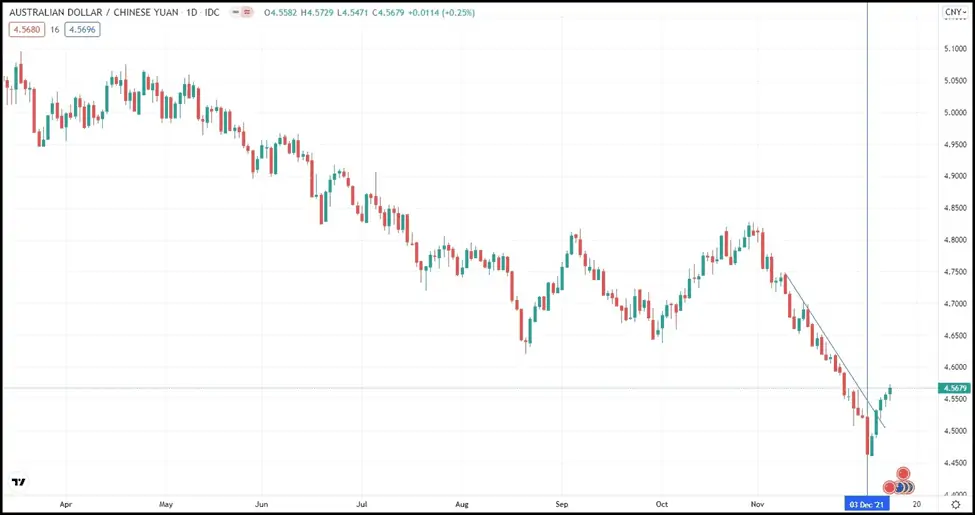The height and width of the screenshot is (515, 975).
Task: Click the TradingView logo icon
Action: point(17,482)
